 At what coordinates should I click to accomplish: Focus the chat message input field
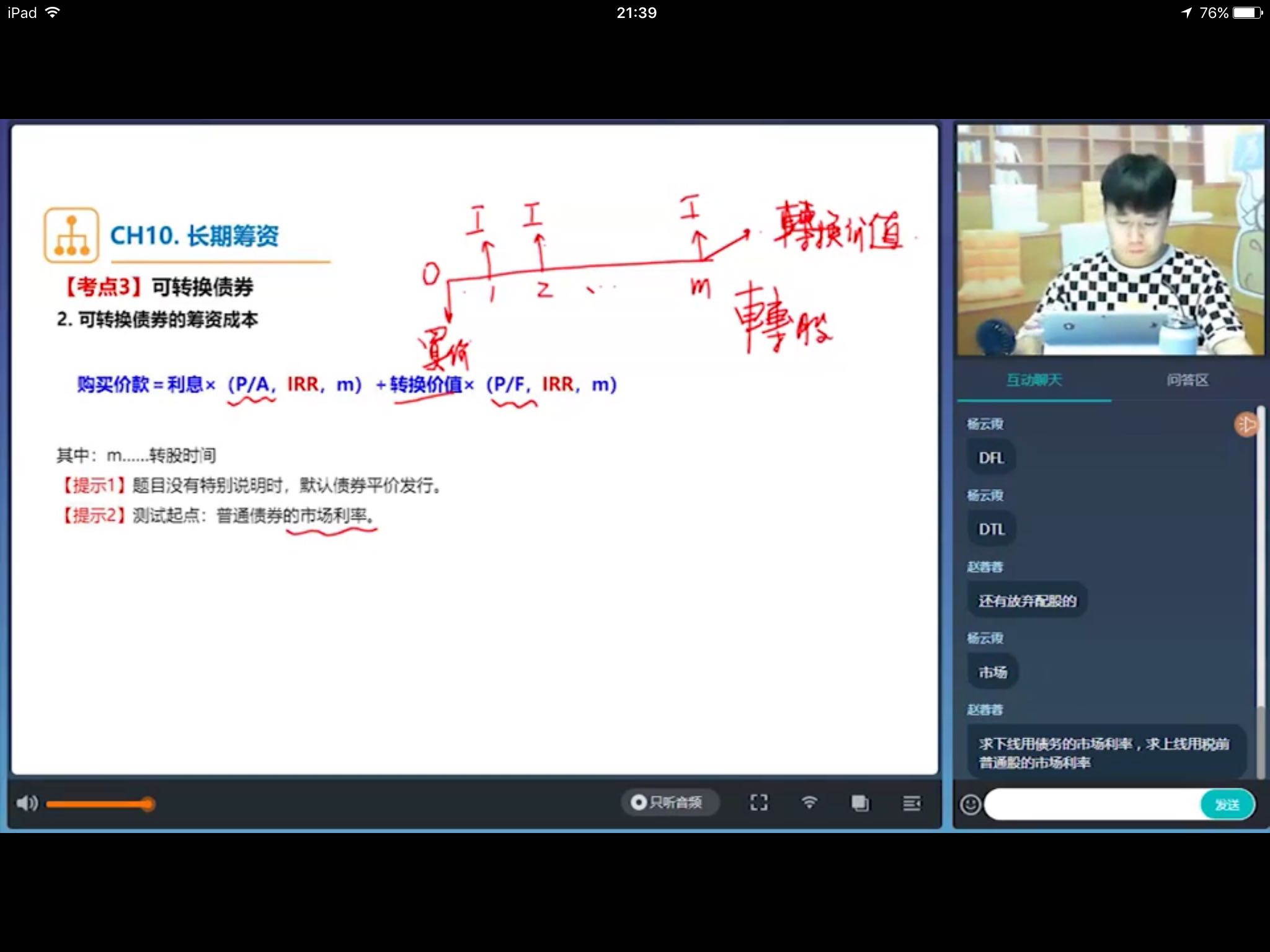point(1091,804)
